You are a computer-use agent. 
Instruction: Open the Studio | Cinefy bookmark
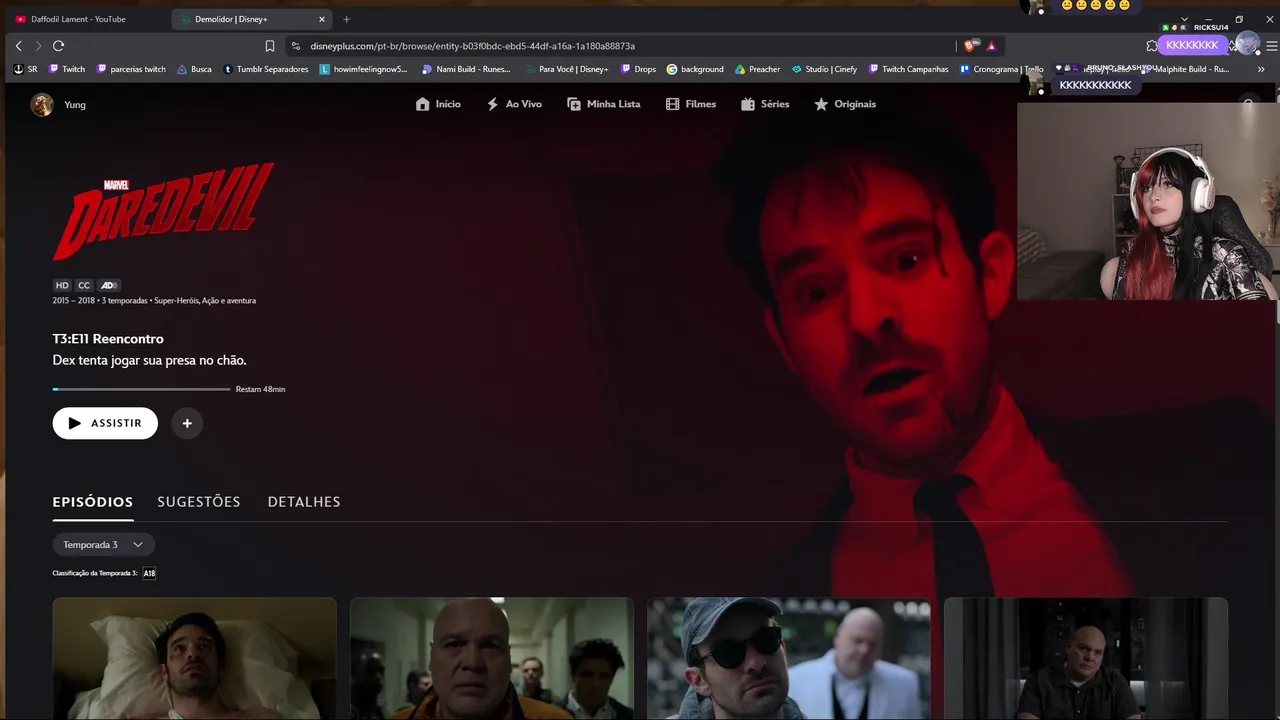tap(824, 69)
